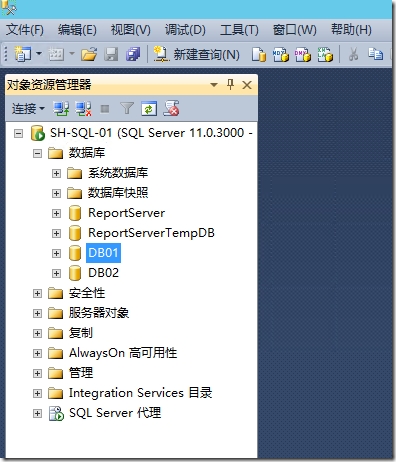Click the Save disk icon
This screenshot has height=462, width=396.
111,54
